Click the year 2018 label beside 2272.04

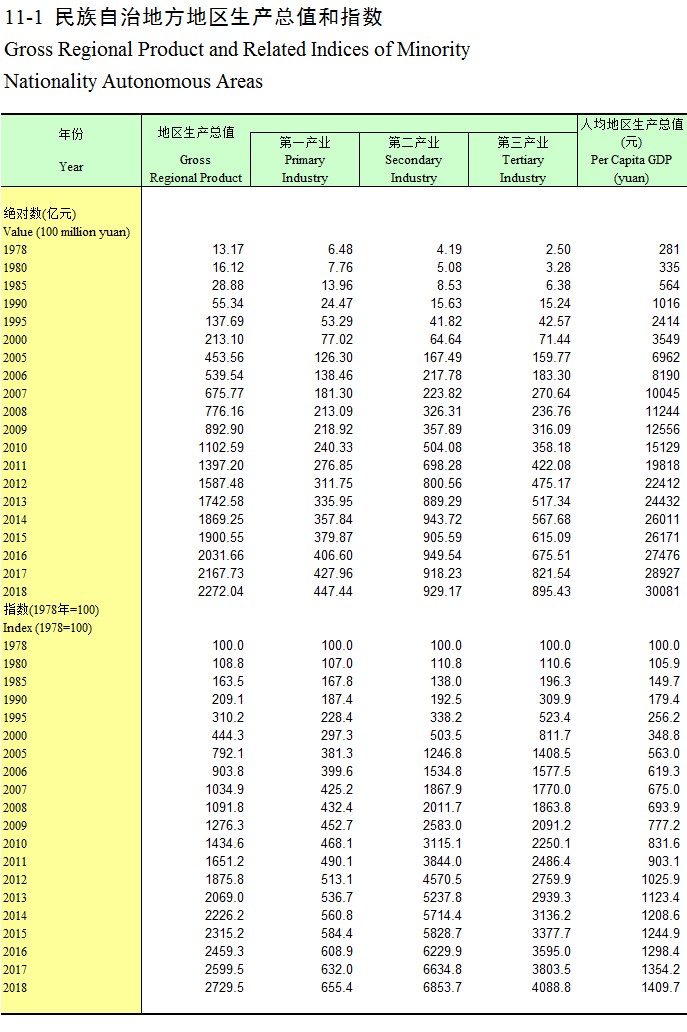pos(15,592)
